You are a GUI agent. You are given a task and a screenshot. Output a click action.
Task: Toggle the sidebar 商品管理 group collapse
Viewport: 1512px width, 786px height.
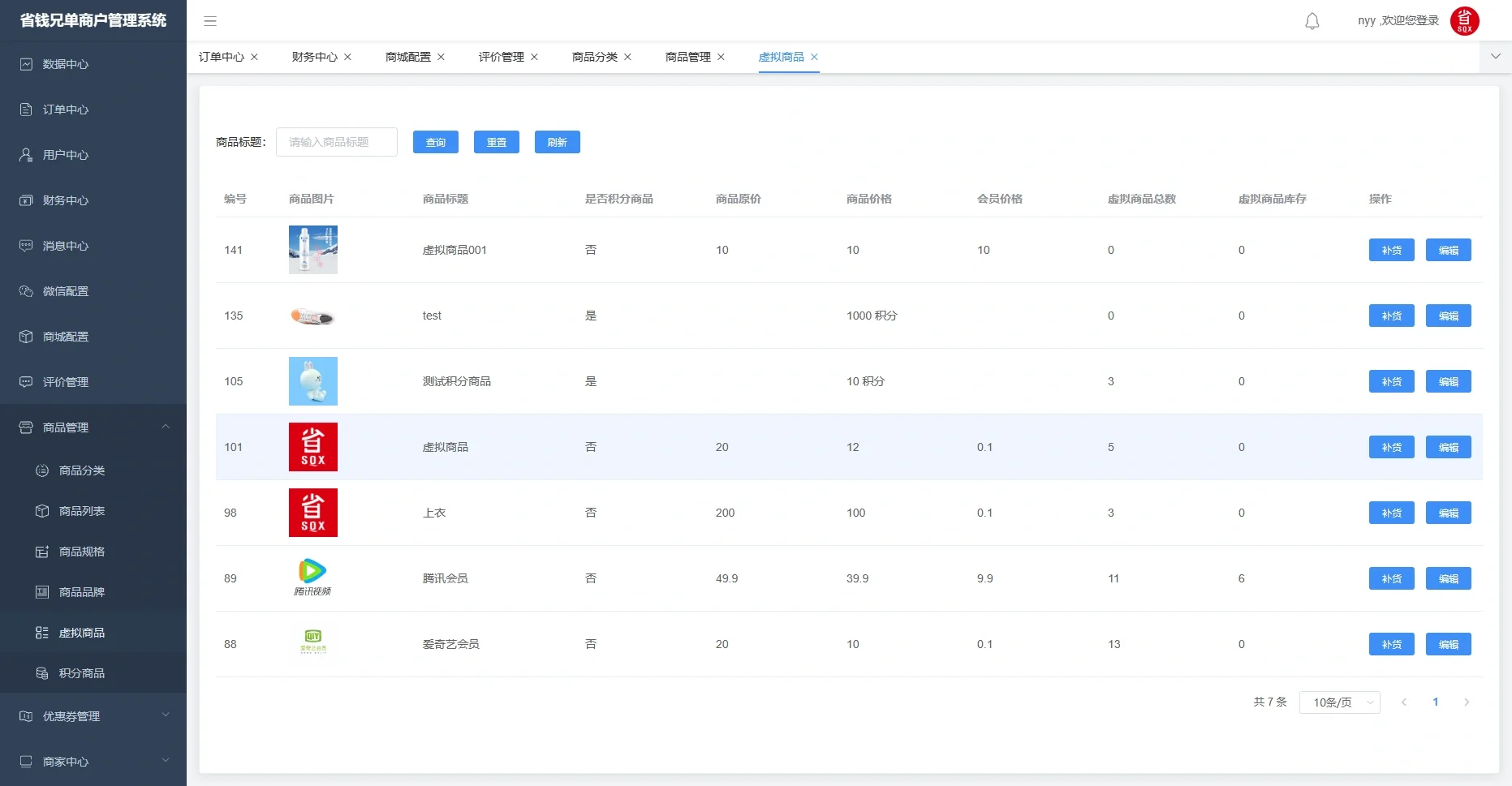pyautogui.click(x=166, y=427)
